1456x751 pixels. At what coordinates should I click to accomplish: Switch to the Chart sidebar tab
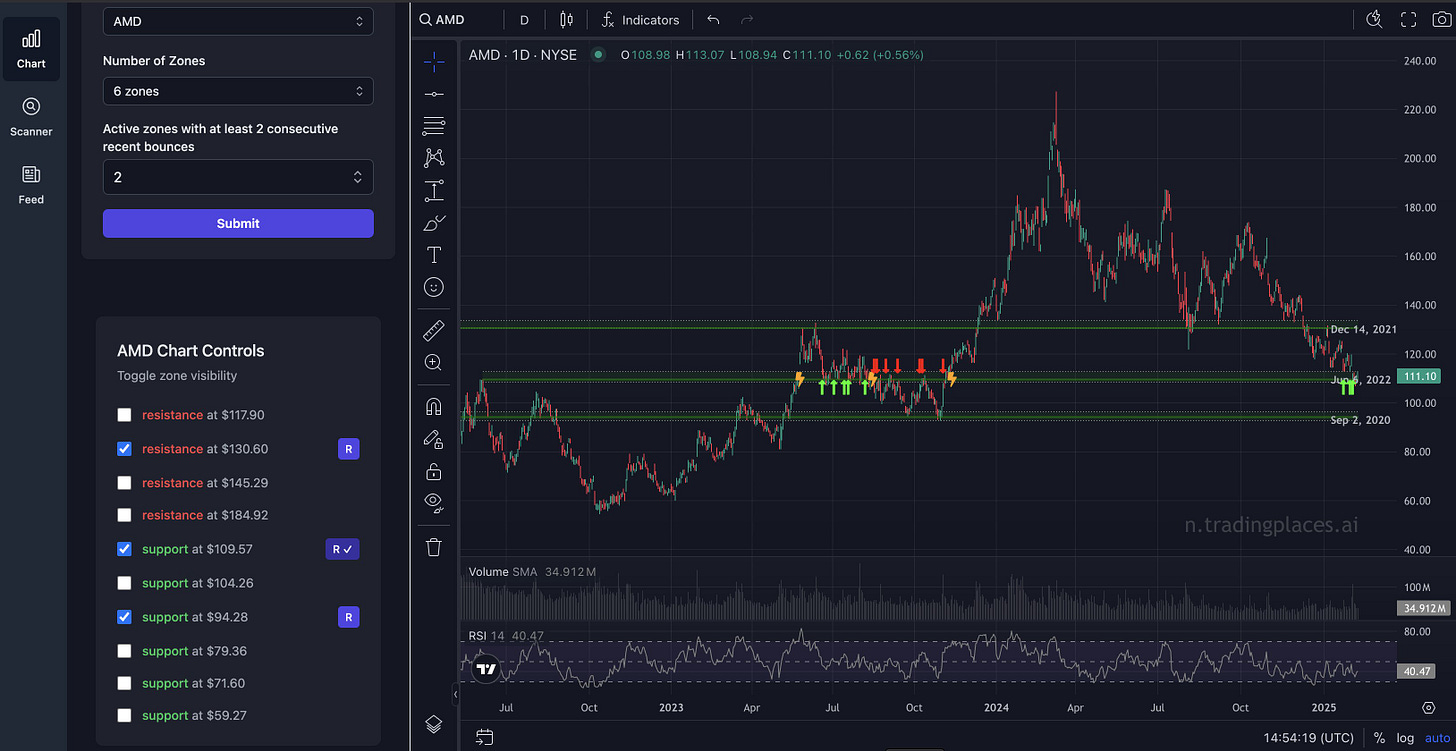31,49
